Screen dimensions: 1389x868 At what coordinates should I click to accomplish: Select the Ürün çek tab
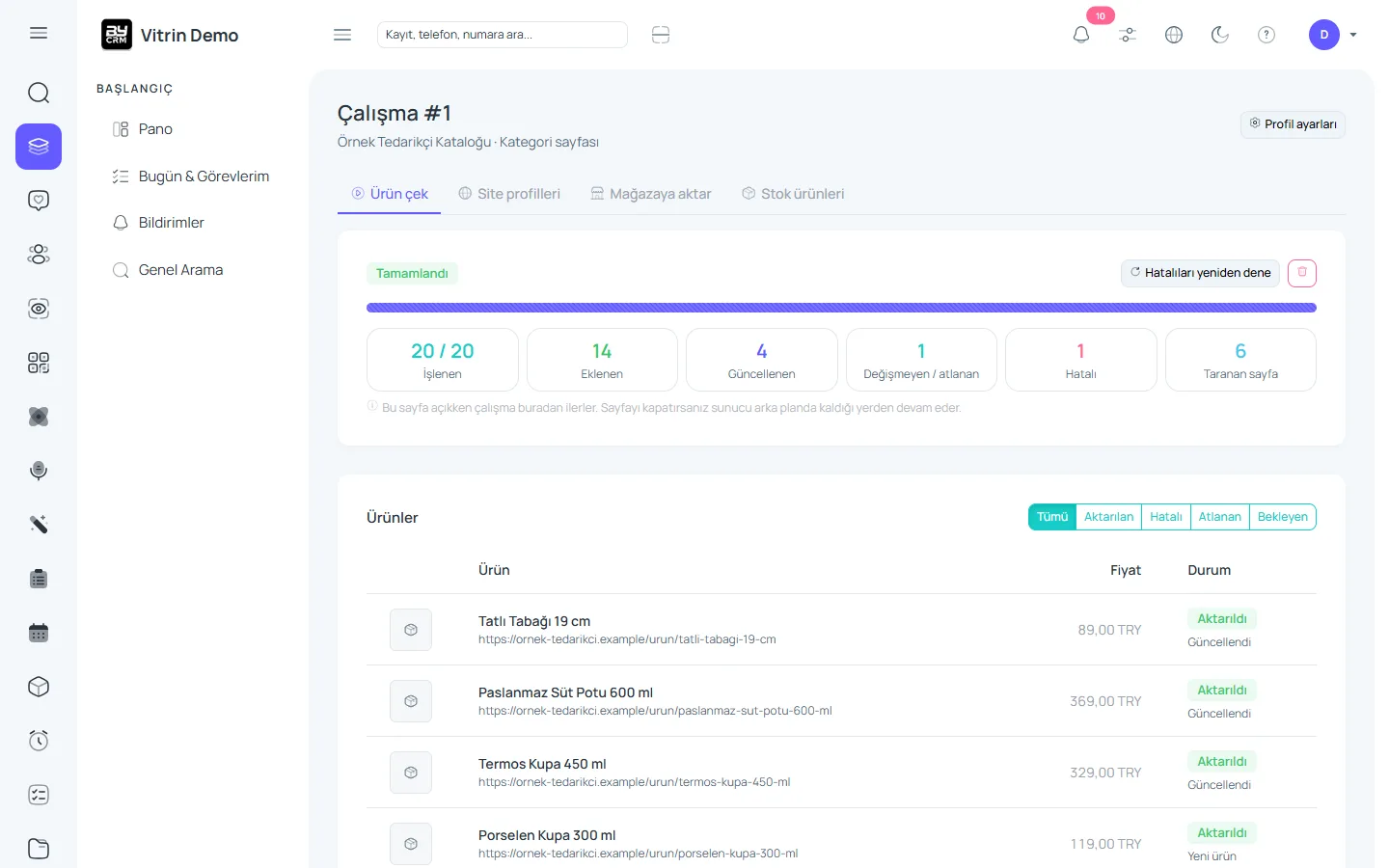point(390,194)
